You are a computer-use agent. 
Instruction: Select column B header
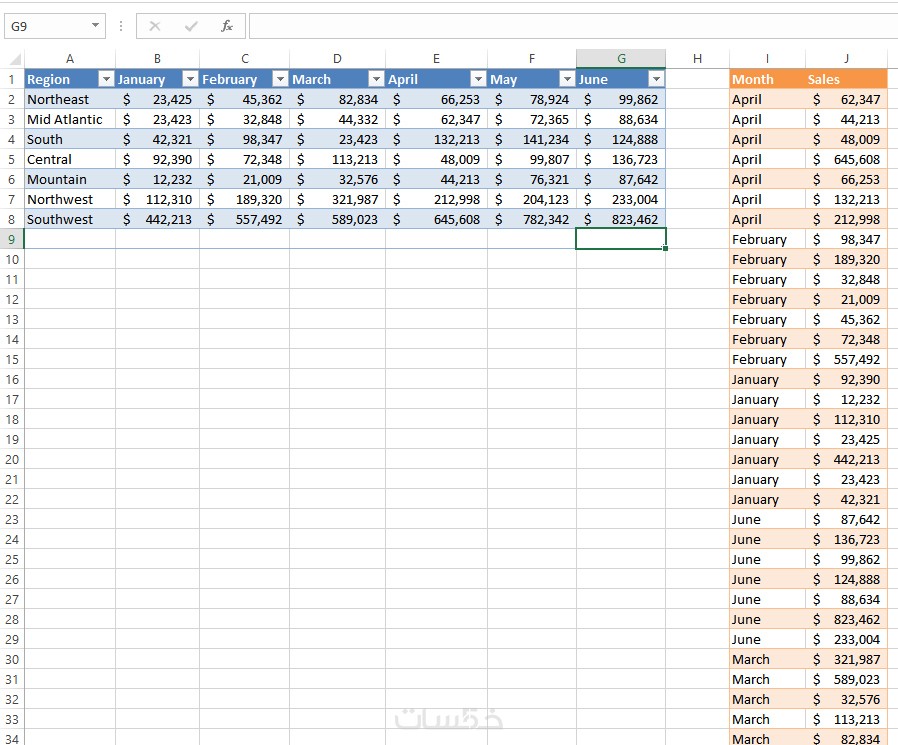click(x=157, y=58)
